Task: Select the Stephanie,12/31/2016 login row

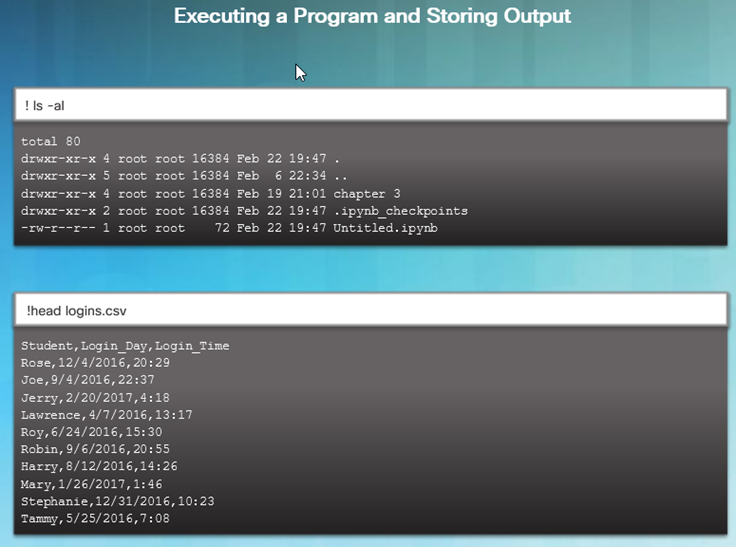Action: click(117, 501)
